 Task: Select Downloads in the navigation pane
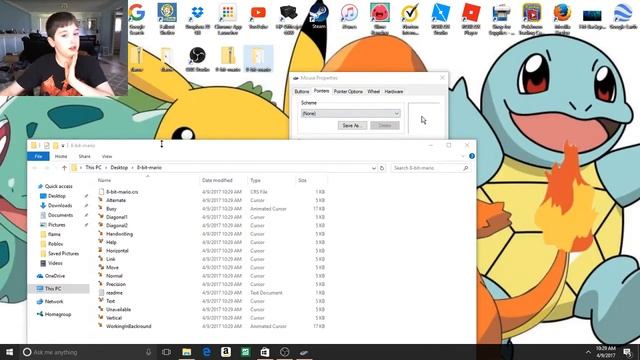60,206
